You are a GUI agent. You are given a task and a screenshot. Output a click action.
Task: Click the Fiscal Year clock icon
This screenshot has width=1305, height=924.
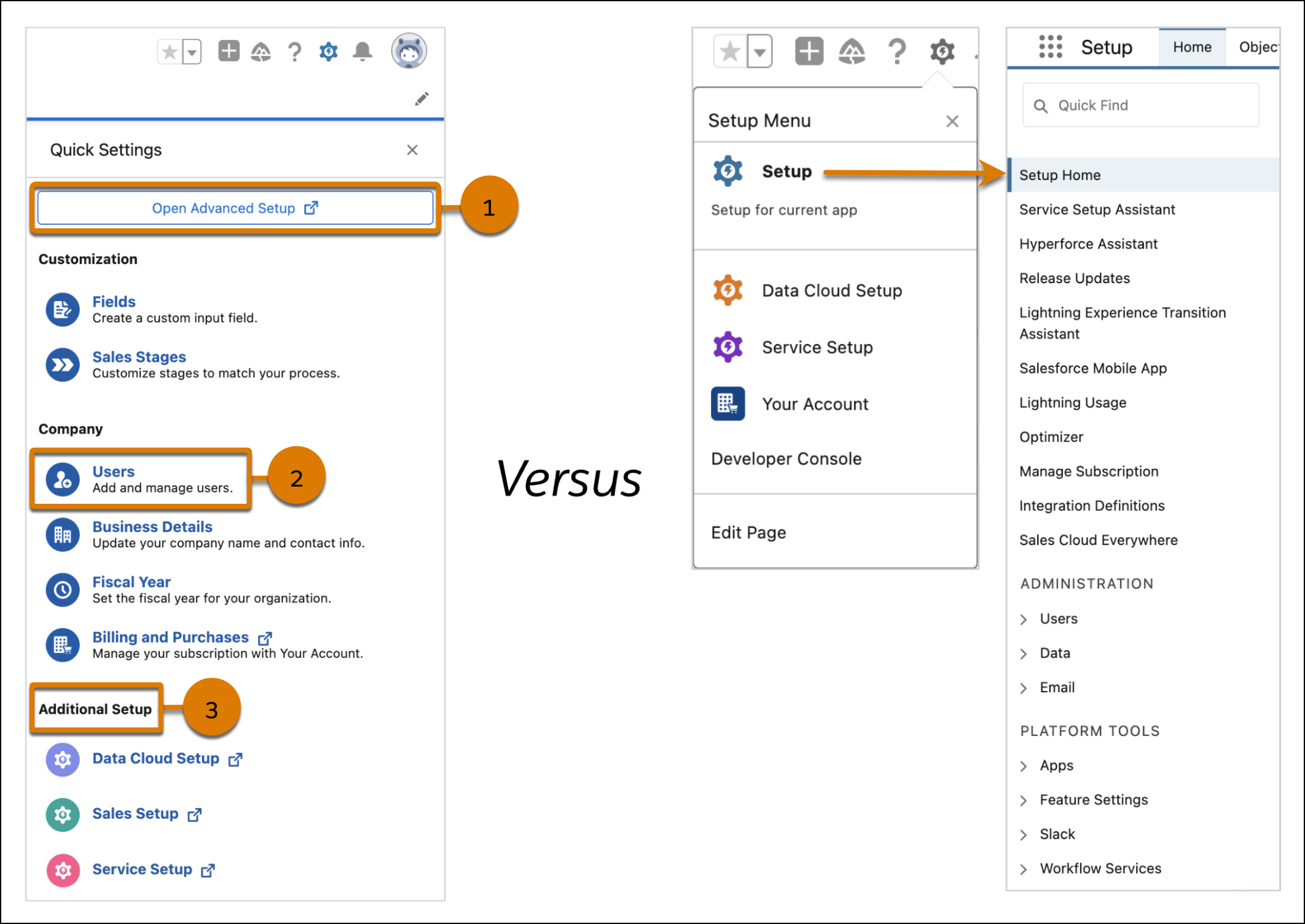point(63,590)
